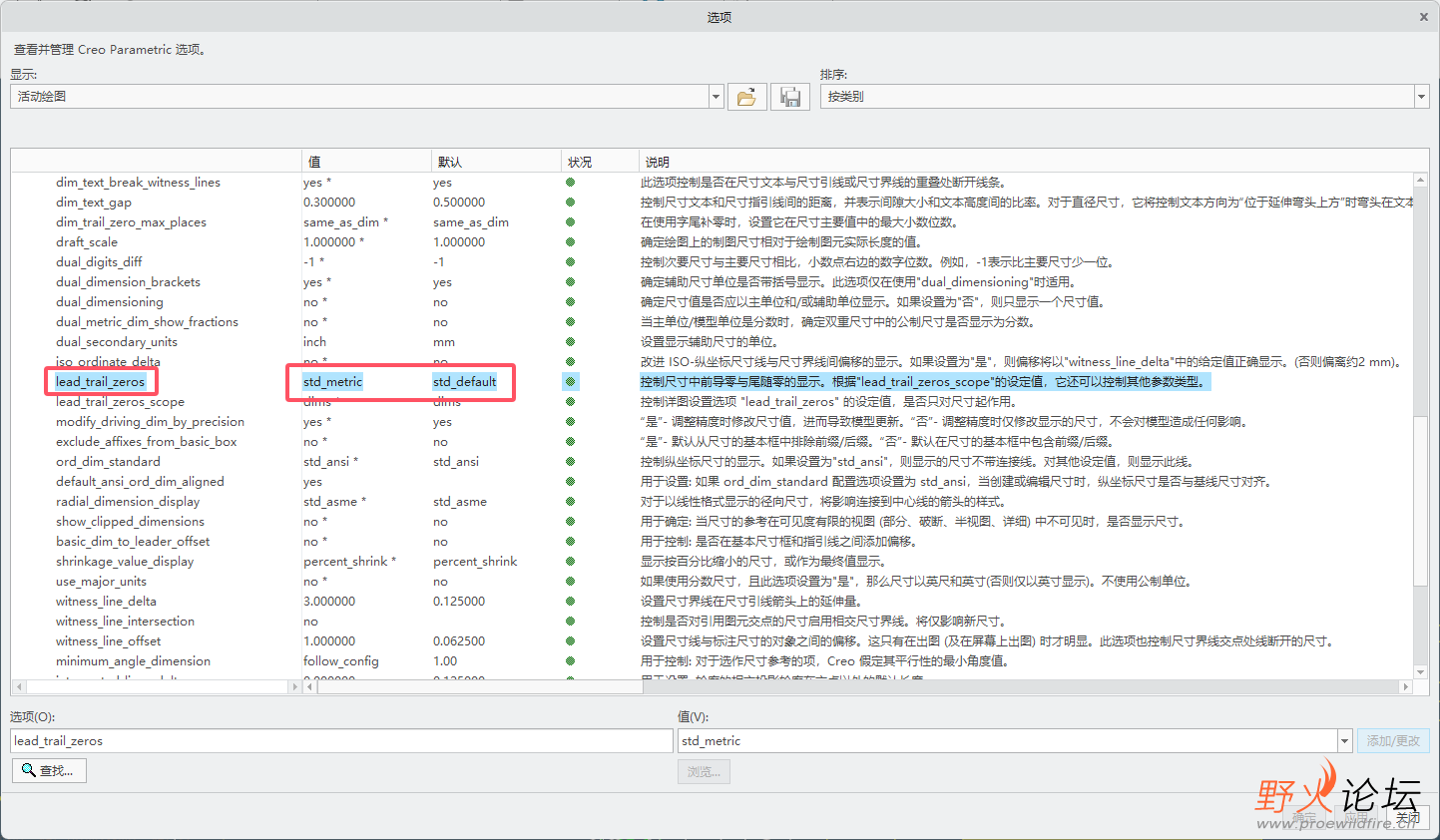Image resolution: width=1440 pixels, height=840 pixels.
Task: Click the 状况 column header
Action: [x=600, y=162]
